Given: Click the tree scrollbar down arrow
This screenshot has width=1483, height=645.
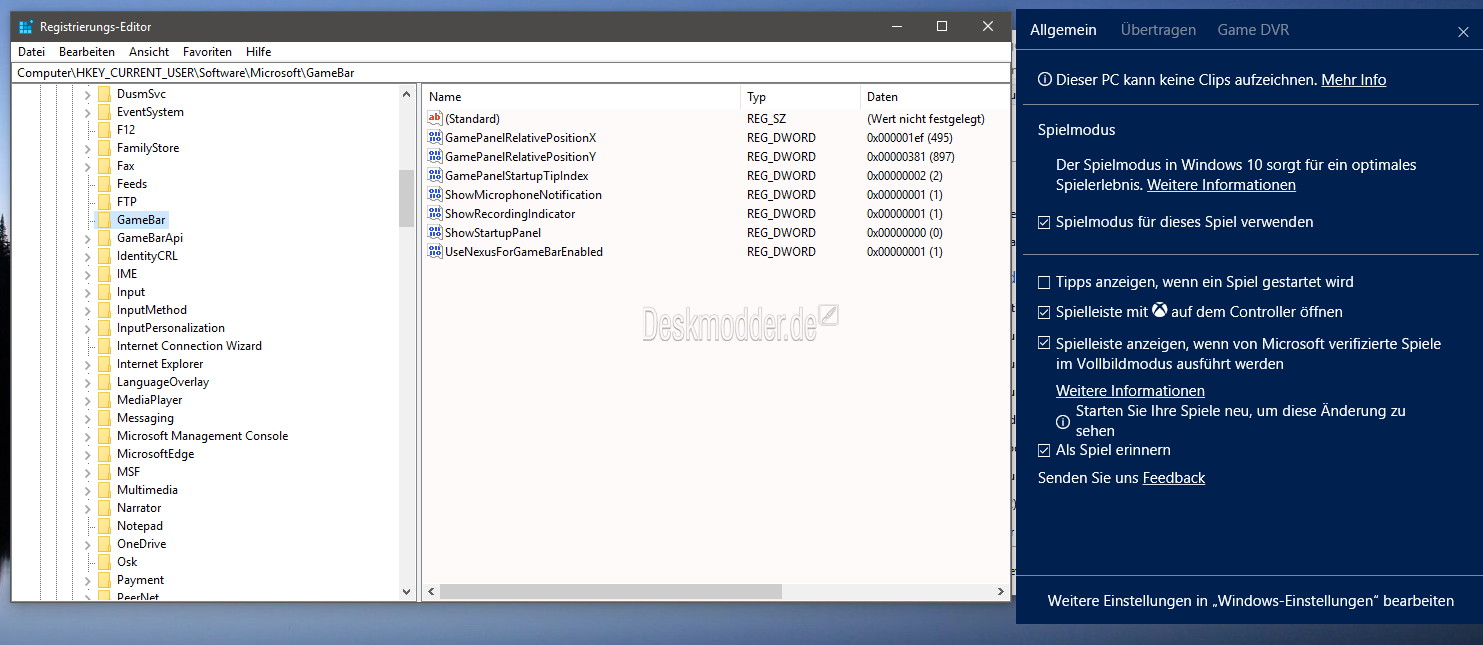Looking at the screenshot, I should pyautogui.click(x=406, y=592).
